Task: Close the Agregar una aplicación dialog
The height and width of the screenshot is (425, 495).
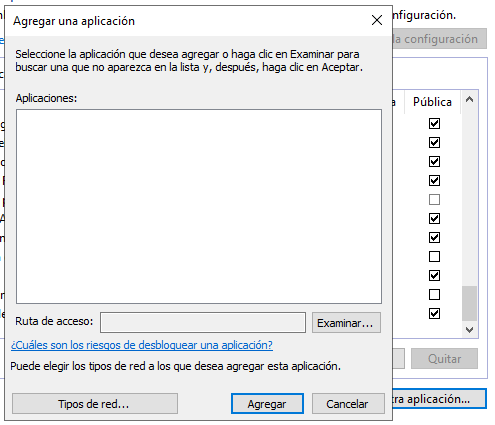Action: (377, 20)
